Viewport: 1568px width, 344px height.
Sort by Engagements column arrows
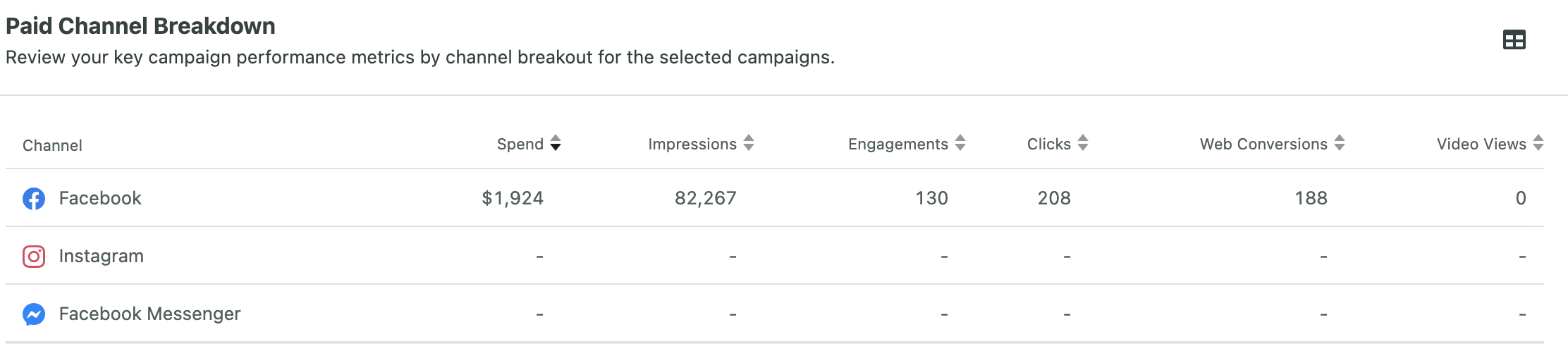(x=960, y=143)
